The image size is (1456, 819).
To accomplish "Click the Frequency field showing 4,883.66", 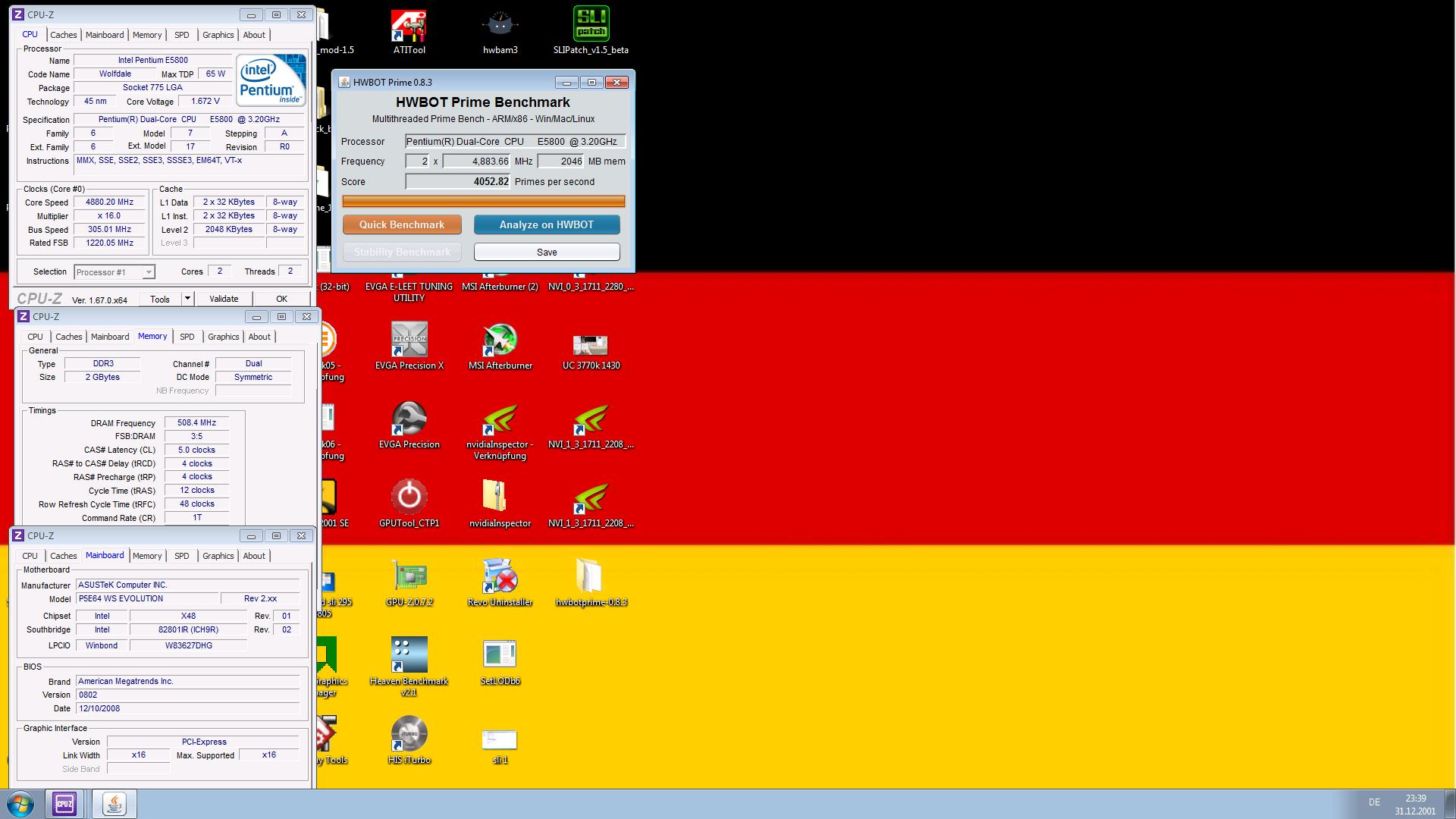I will 477,161.
